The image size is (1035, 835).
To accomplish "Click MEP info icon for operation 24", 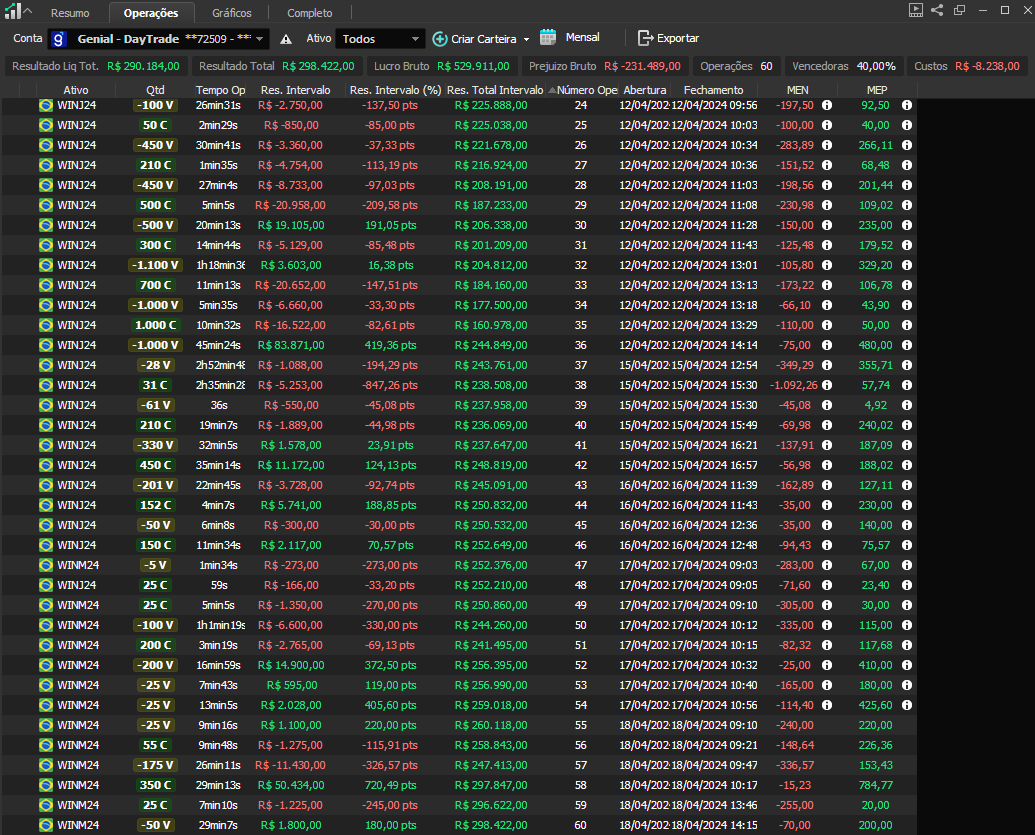I will tap(907, 105).
